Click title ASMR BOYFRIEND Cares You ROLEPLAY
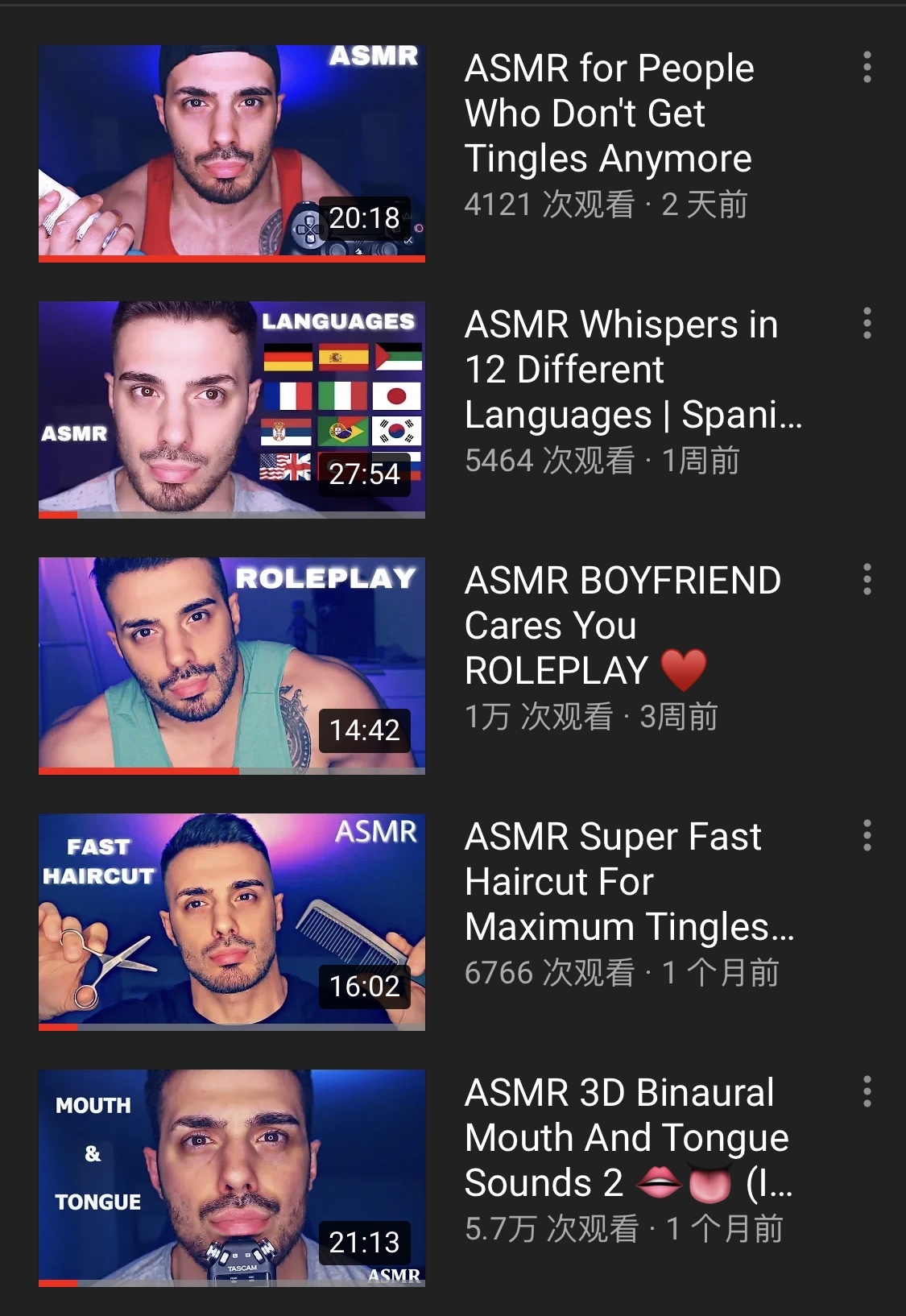Image resolution: width=906 pixels, height=1316 pixels. [x=623, y=626]
